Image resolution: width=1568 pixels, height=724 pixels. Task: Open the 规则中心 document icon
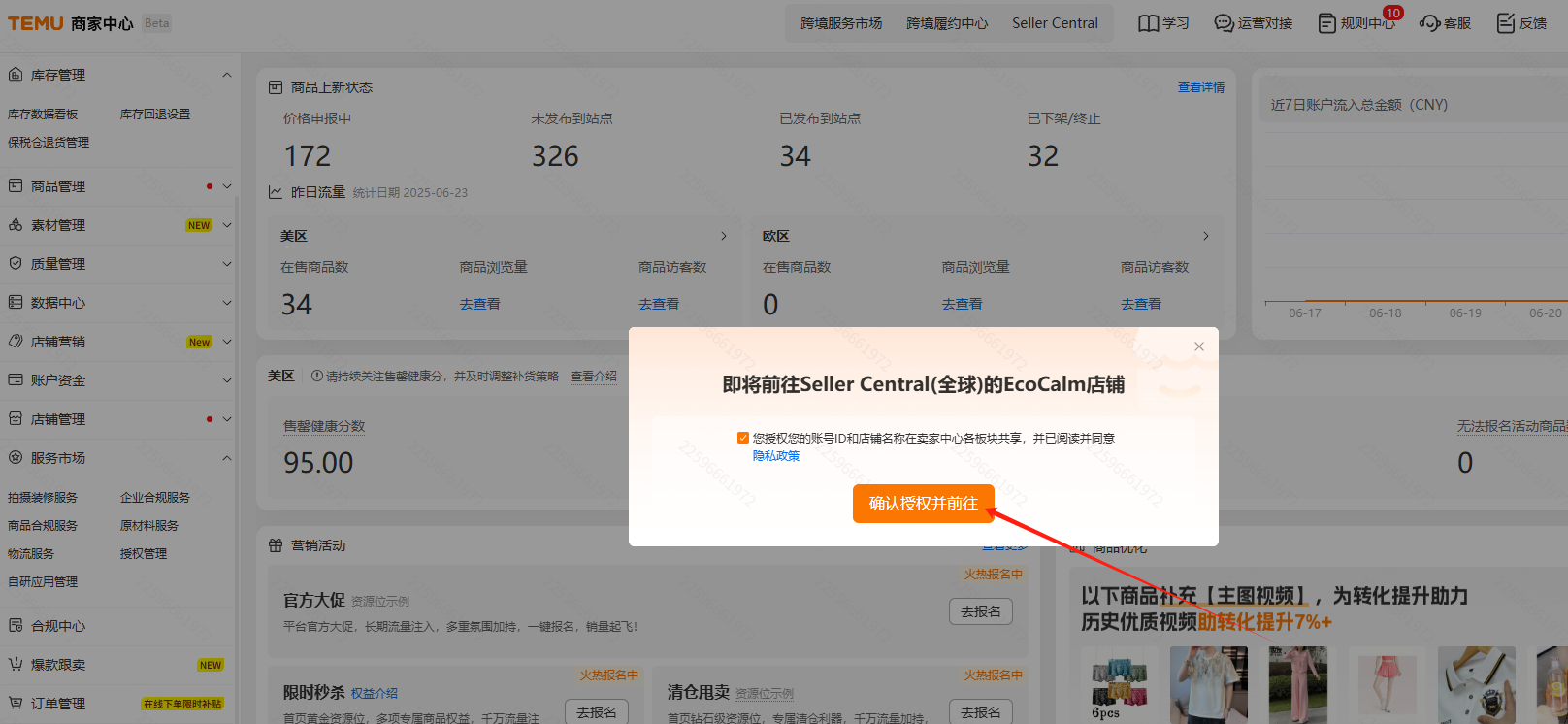coord(1327,23)
